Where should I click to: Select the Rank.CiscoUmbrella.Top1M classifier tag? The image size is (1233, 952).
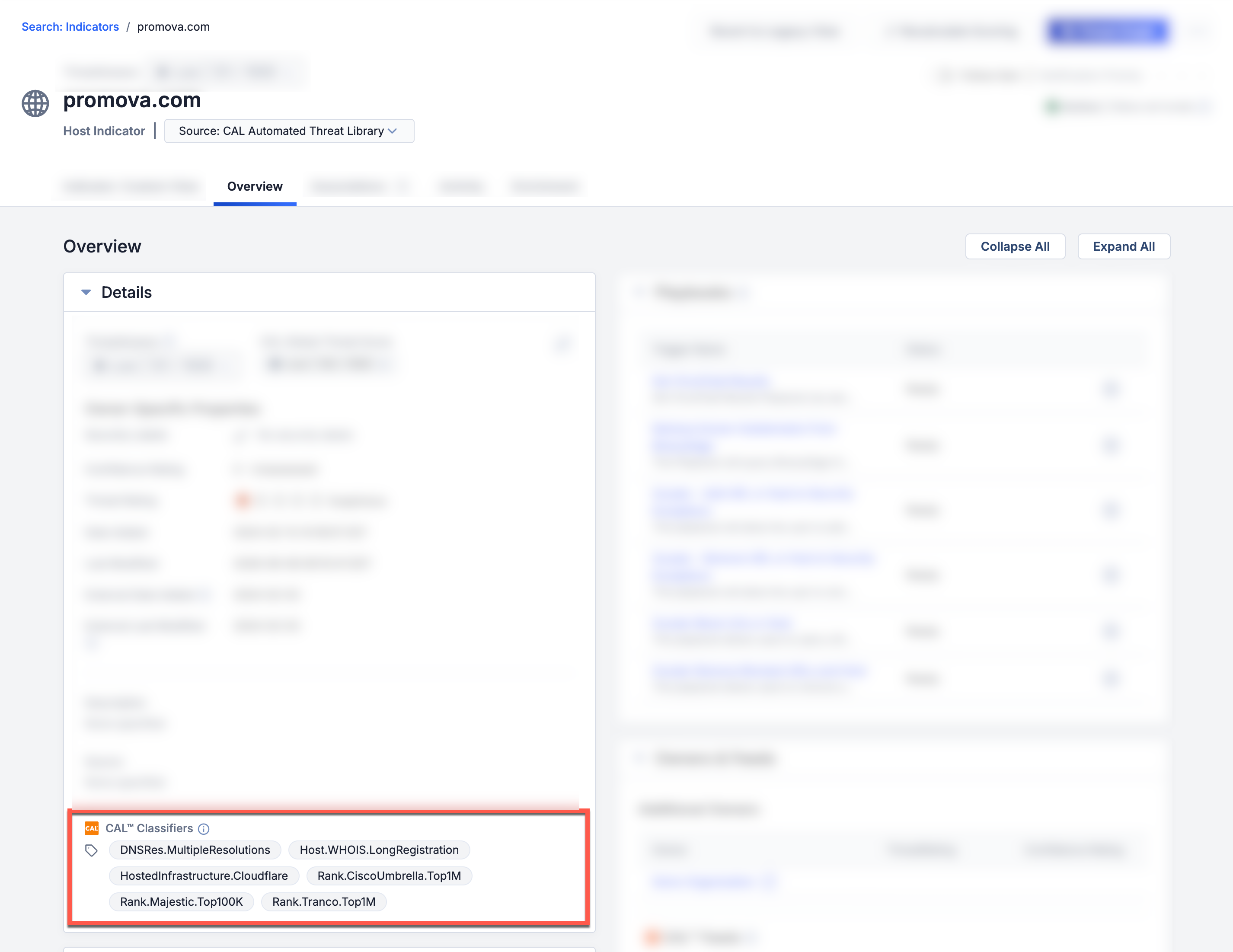[x=389, y=876]
